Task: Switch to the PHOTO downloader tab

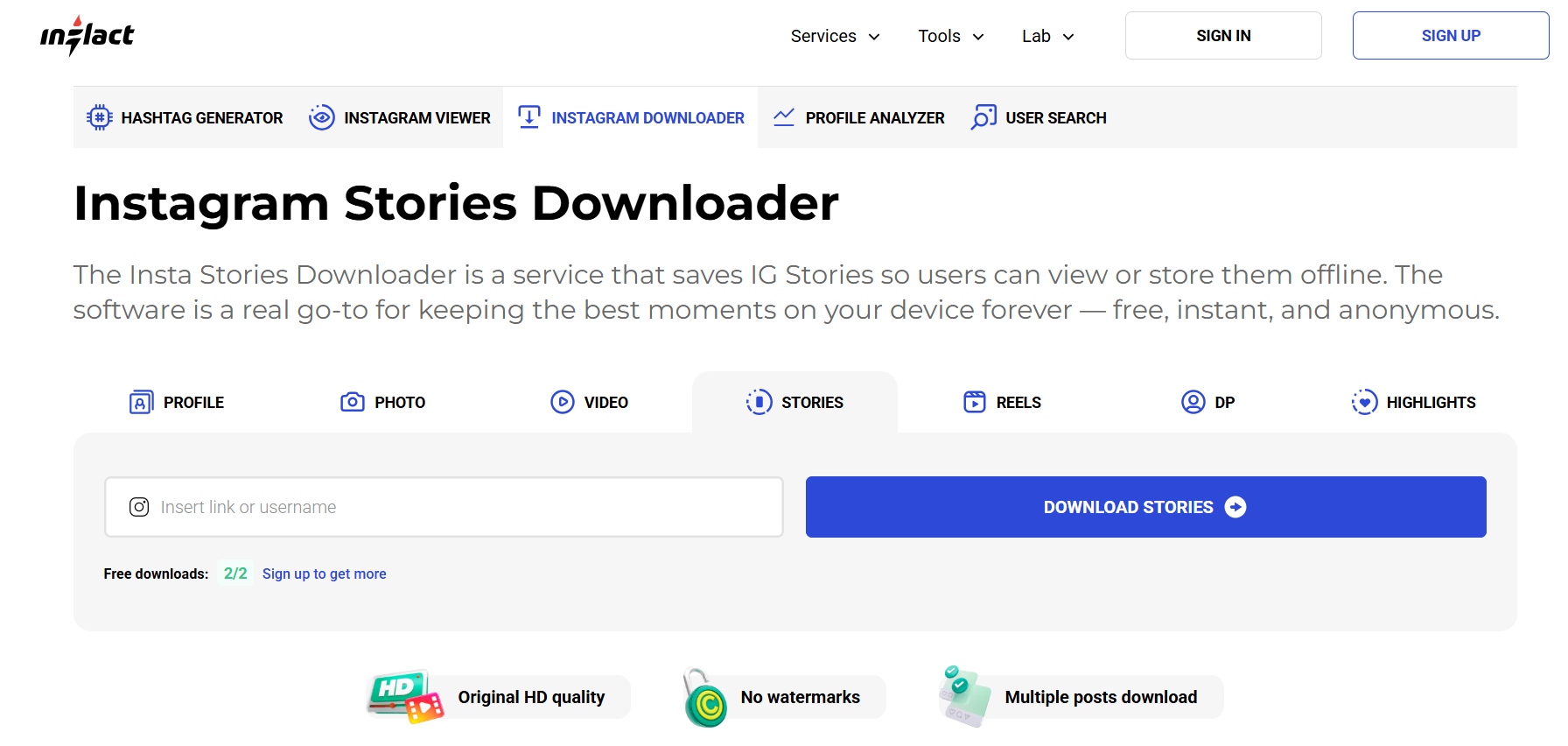Action: (383, 402)
